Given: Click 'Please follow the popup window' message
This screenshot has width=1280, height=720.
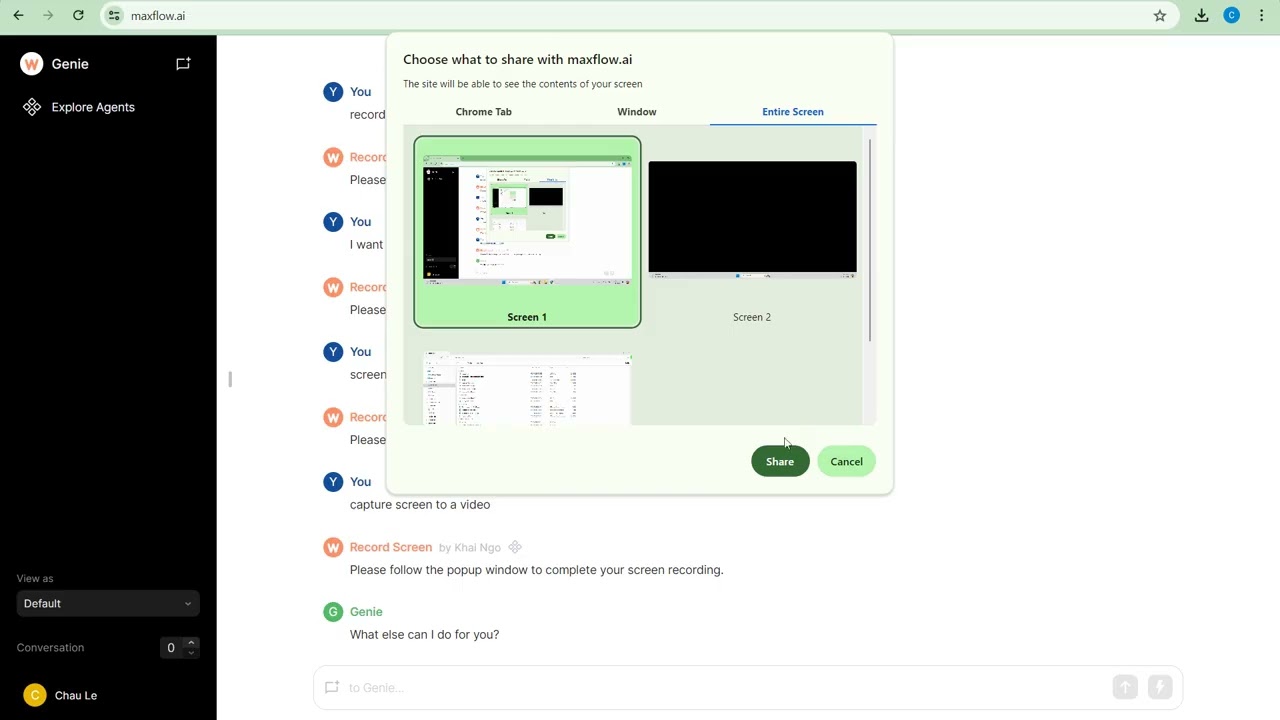Looking at the screenshot, I should (536, 570).
